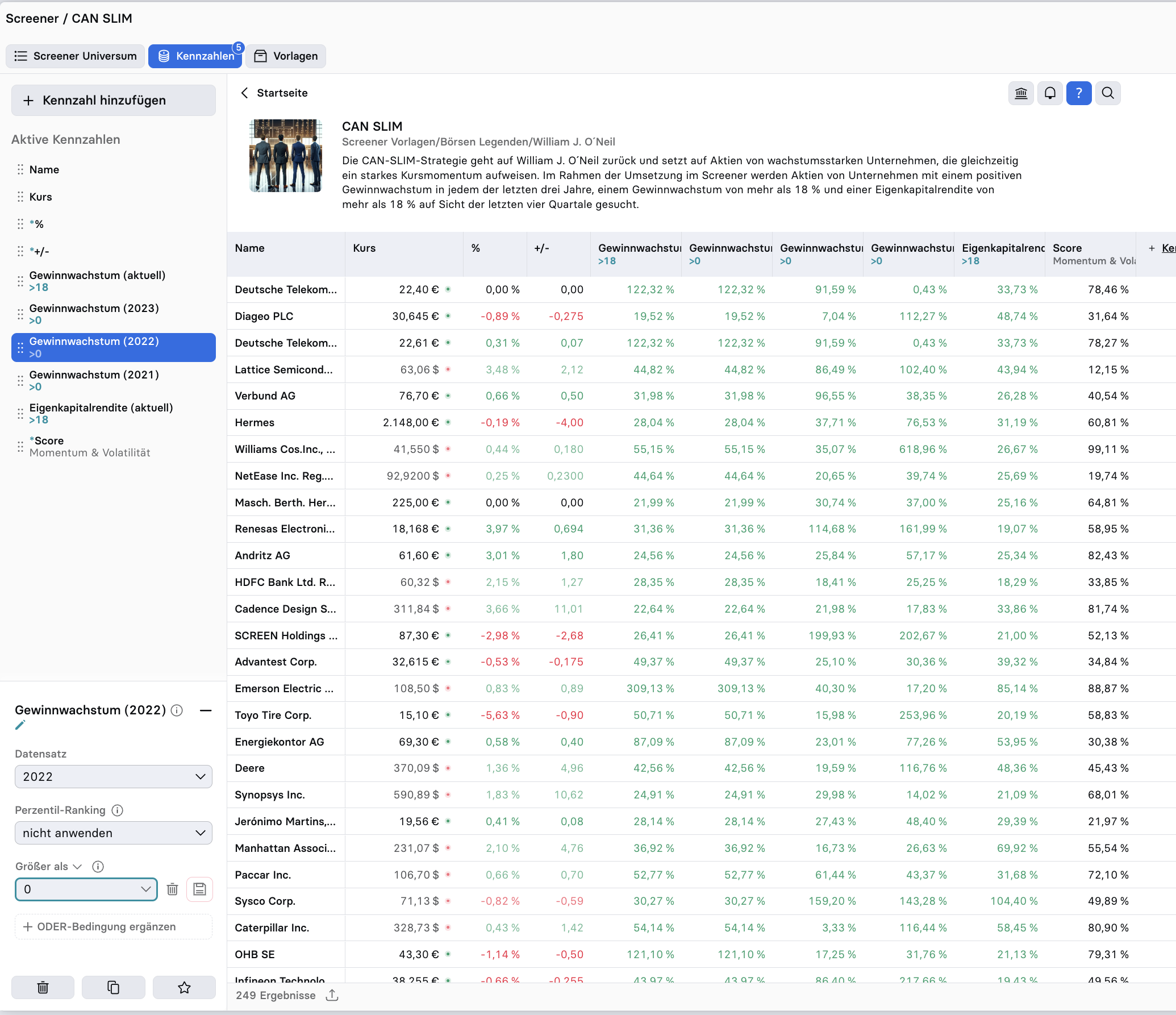Click the star favorite button
Viewport: 1176px width, 1015px height.
pos(184,988)
